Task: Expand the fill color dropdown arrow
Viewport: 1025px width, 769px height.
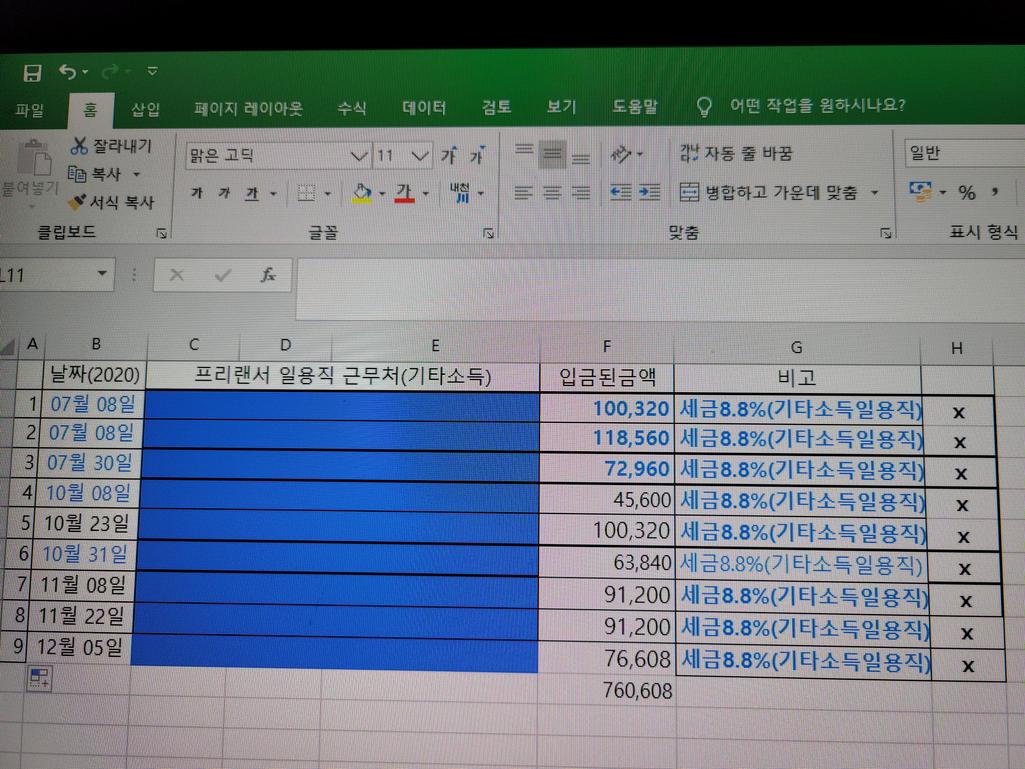Action: (382, 194)
